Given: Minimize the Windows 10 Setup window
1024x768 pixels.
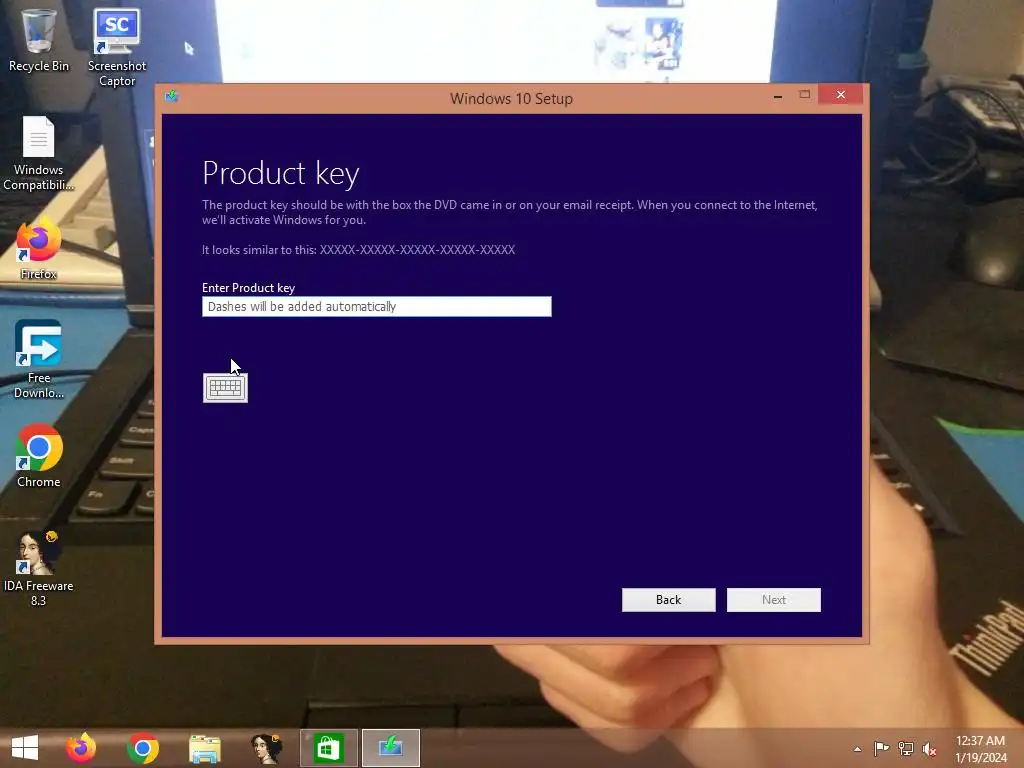Looking at the screenshot, I should pos(778,96).
